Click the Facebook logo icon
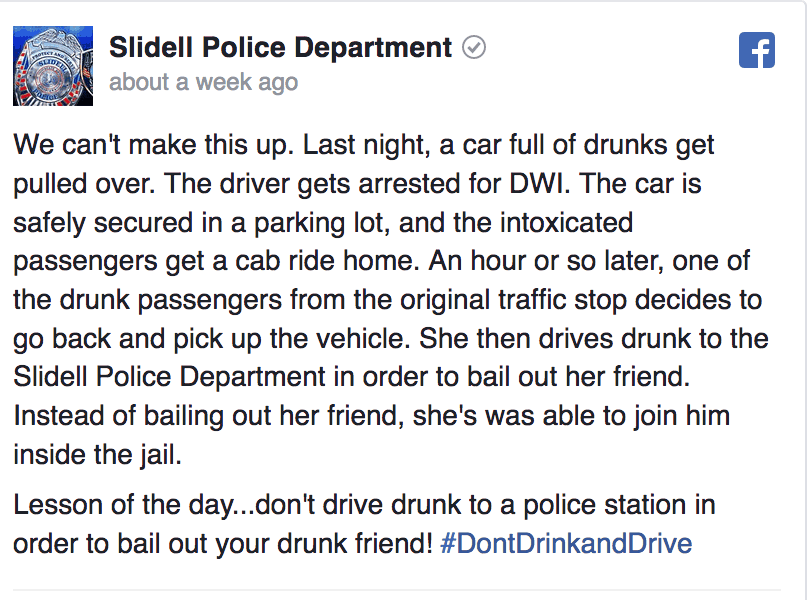This screenshot has height=607, width=809. pyautogui.click(x=756, y=50)
